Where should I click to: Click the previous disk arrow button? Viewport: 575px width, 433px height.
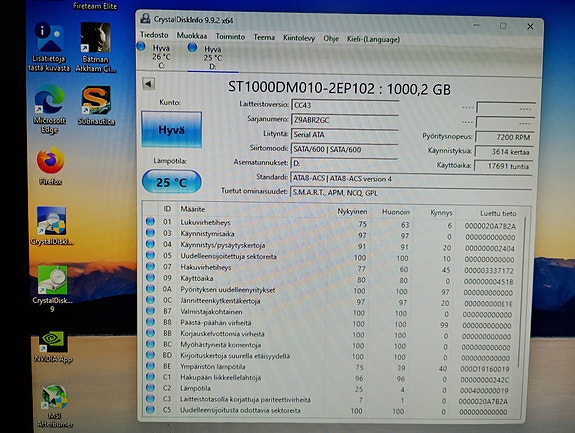(149, 84)
